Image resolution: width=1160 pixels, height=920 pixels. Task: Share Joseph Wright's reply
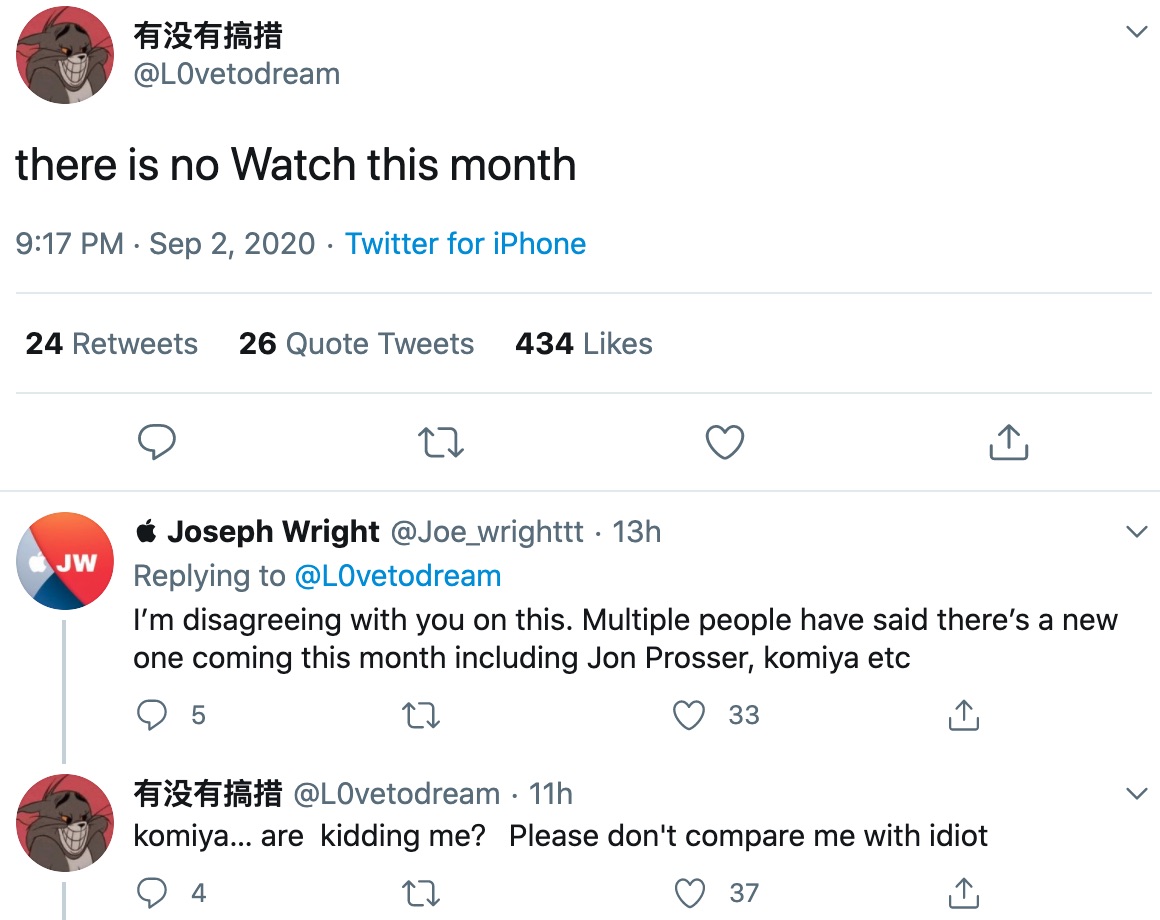pyautogui.click(x=962, y=715)
